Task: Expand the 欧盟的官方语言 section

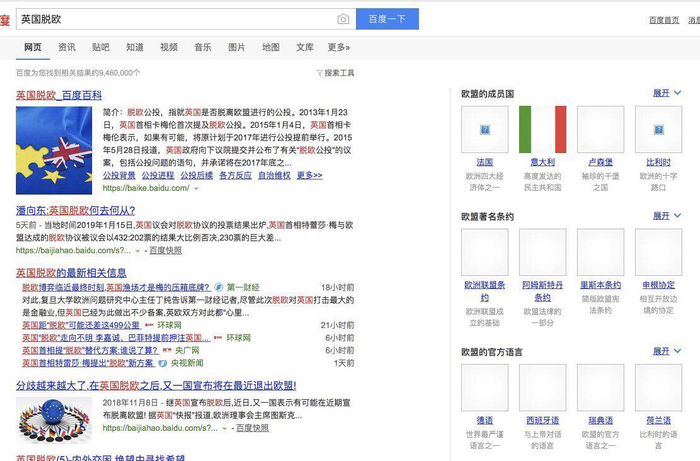Action: [667, 351]
